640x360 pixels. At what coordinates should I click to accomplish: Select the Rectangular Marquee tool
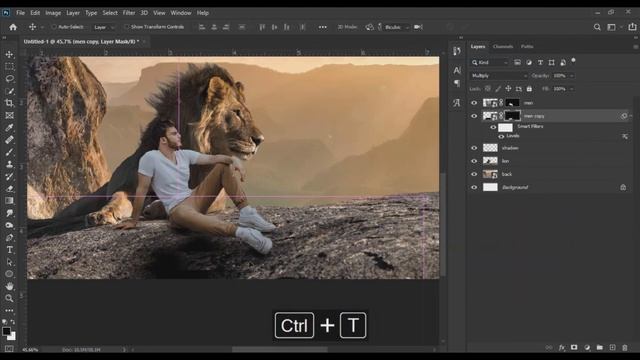(x=9, y=67)
